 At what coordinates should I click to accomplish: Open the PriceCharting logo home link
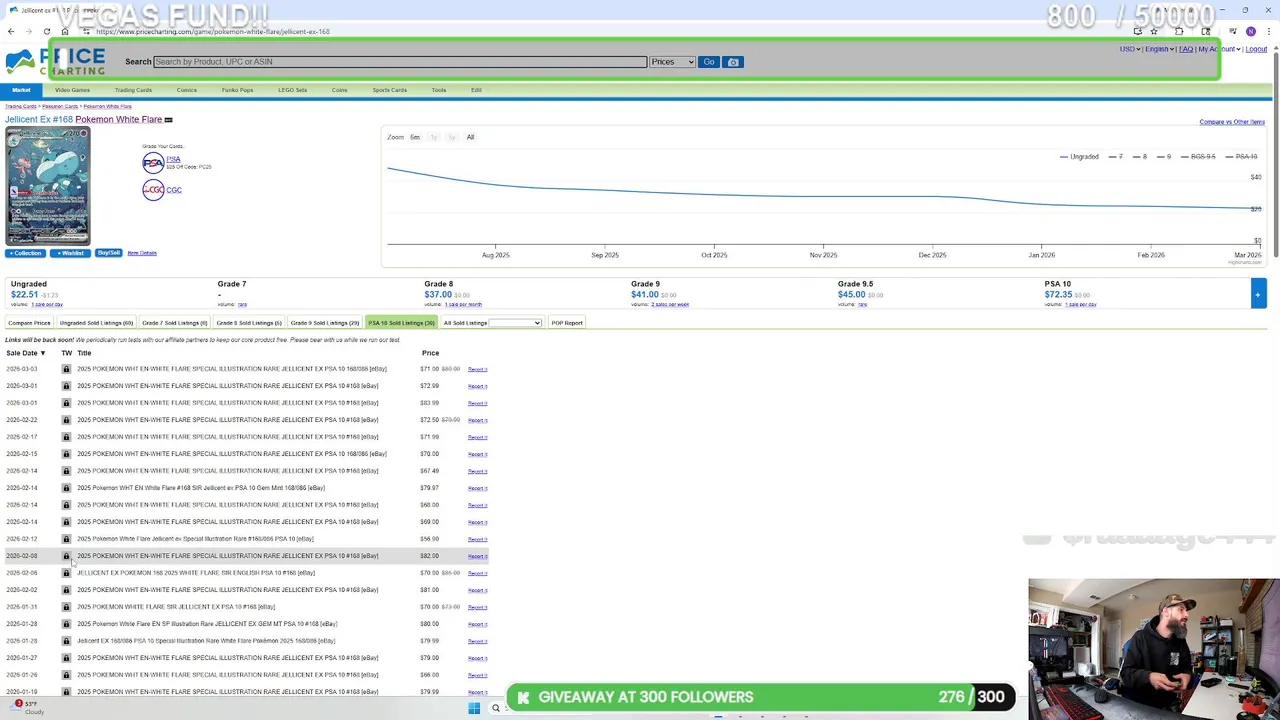click(55, 62)
